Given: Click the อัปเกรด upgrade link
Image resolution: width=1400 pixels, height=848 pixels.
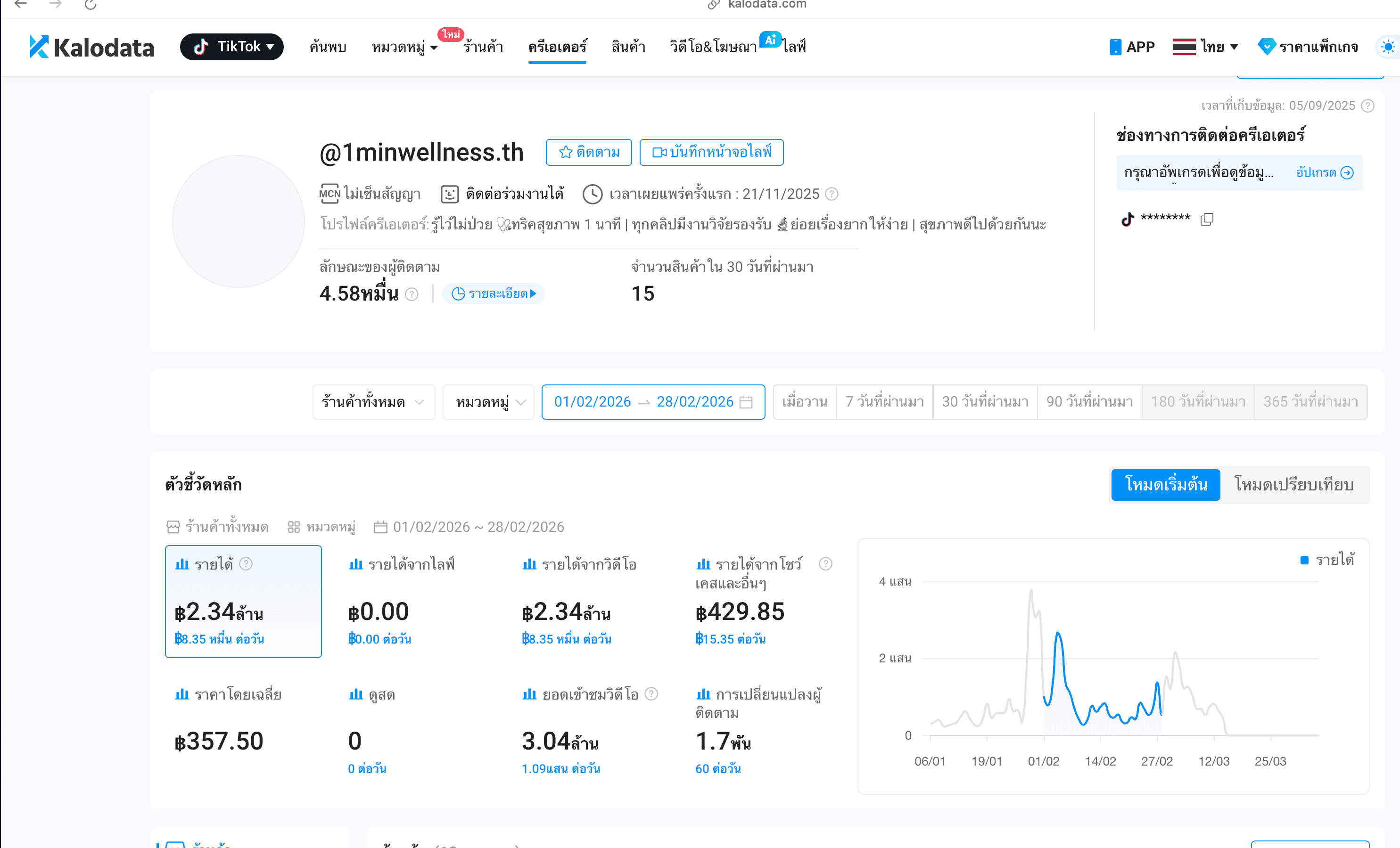Looking at the screenshot, I should [x=1325, y=173].
